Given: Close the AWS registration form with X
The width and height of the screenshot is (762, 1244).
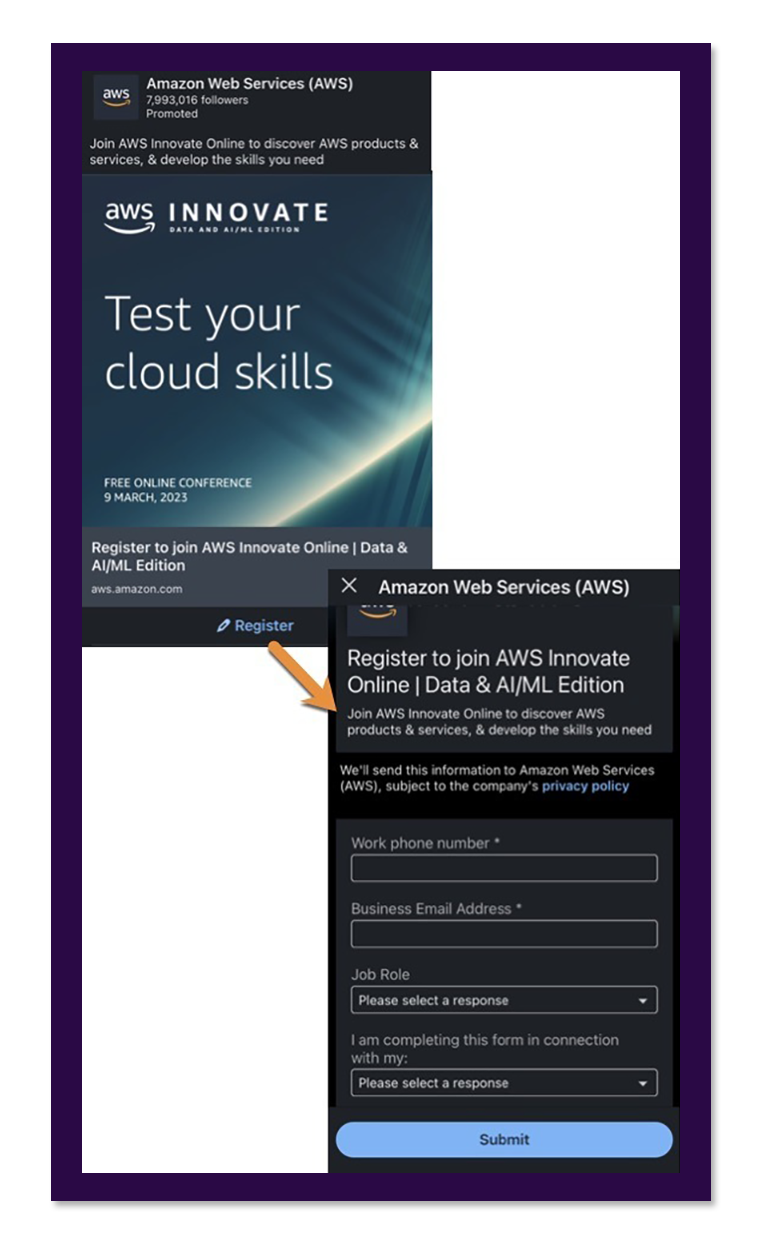Looking at the screenshot, I should (349, 586).
